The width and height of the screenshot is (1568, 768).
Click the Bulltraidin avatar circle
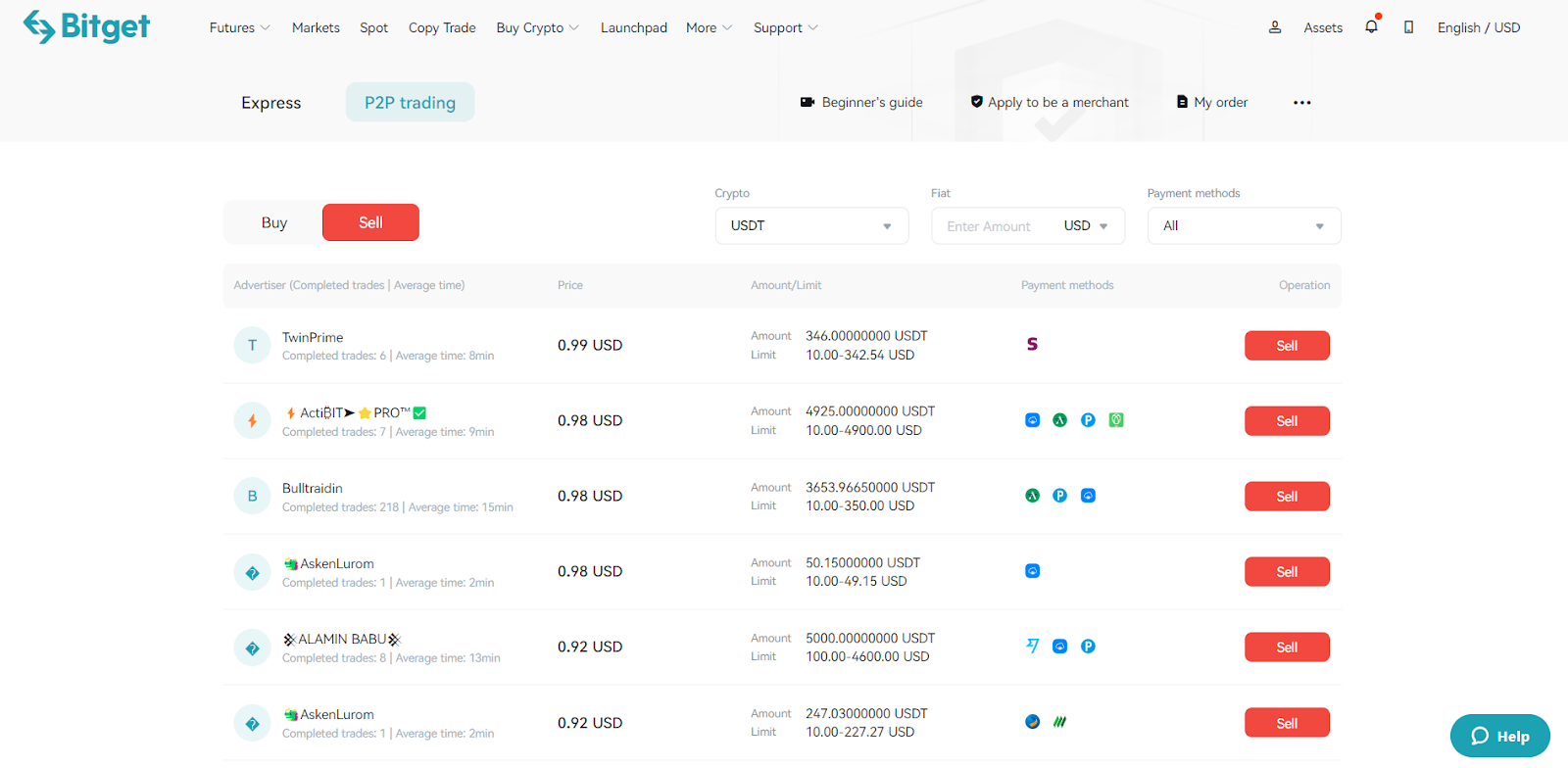click(x=252, y=496)
